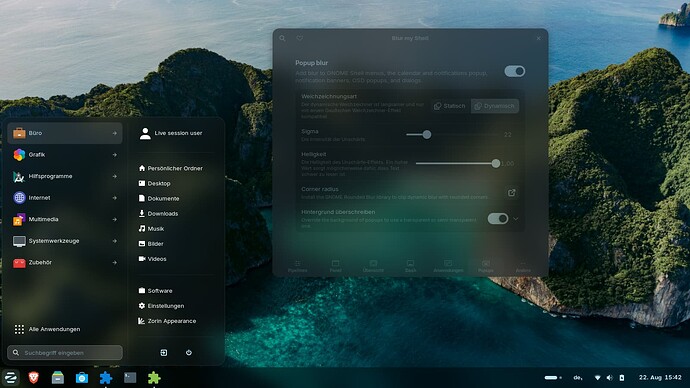Click the battery icon in system tray
Image resolution: width=690 pixels, height=388 pixels.
pos(621,377)
